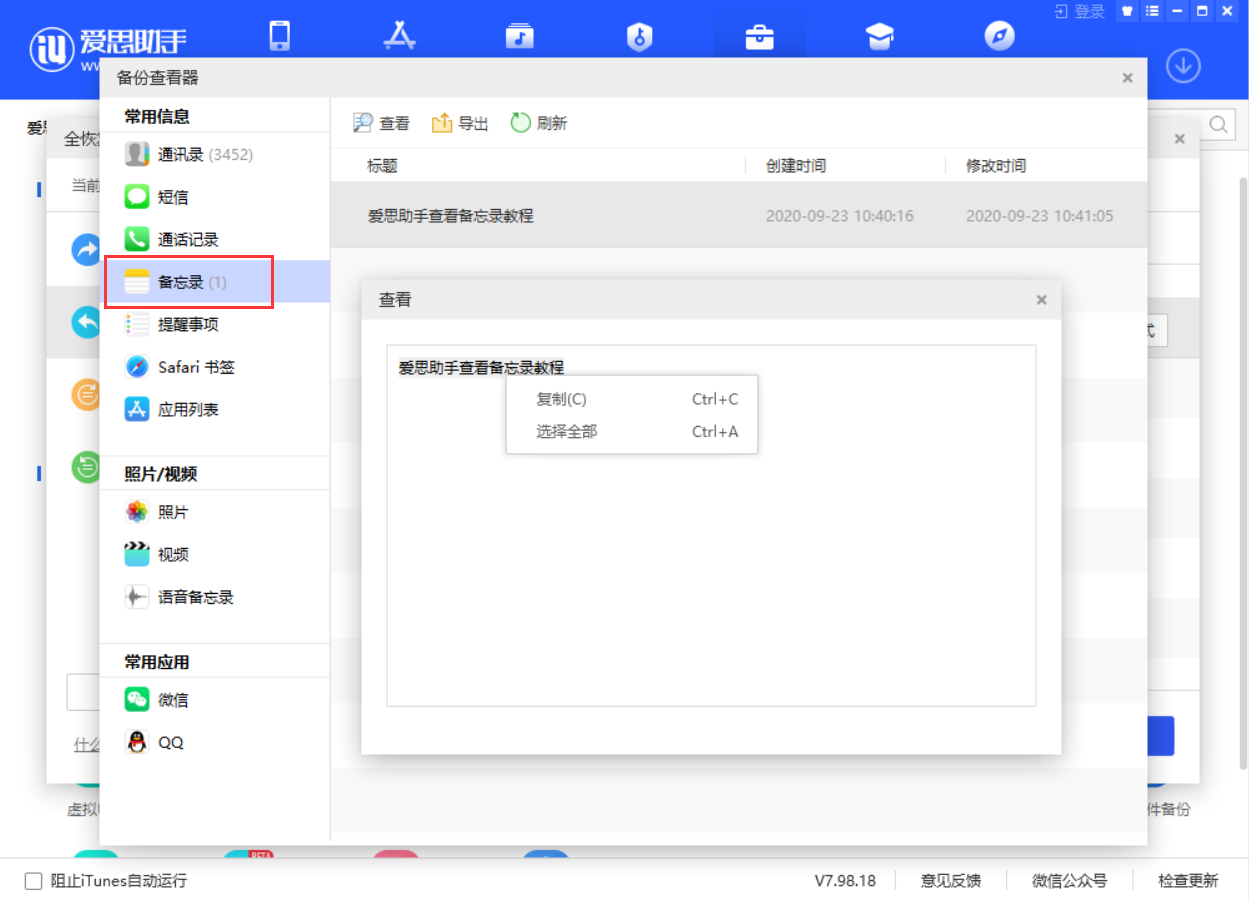
Task: Select 通讯录 contacts in sidebar
Action: [215, 155]
